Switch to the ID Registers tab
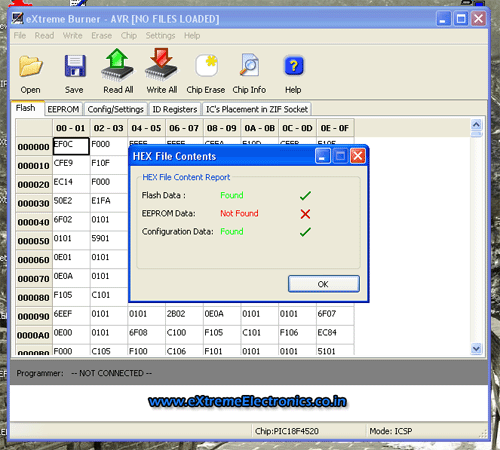Screen dimensions: 500x450 (175, 109)
